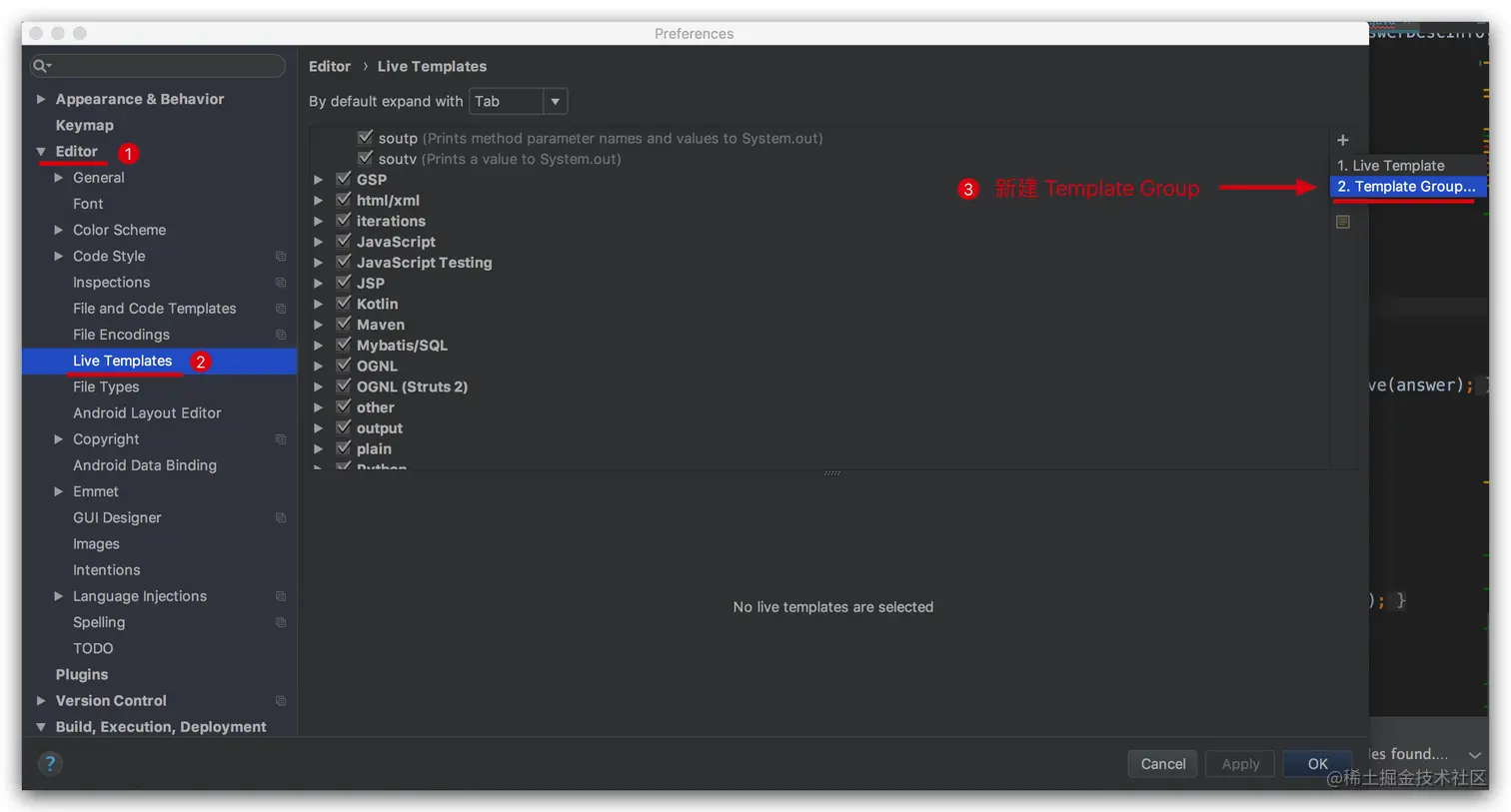
Task: Expand the General subtree arrow
Action: tap(58, 178)
